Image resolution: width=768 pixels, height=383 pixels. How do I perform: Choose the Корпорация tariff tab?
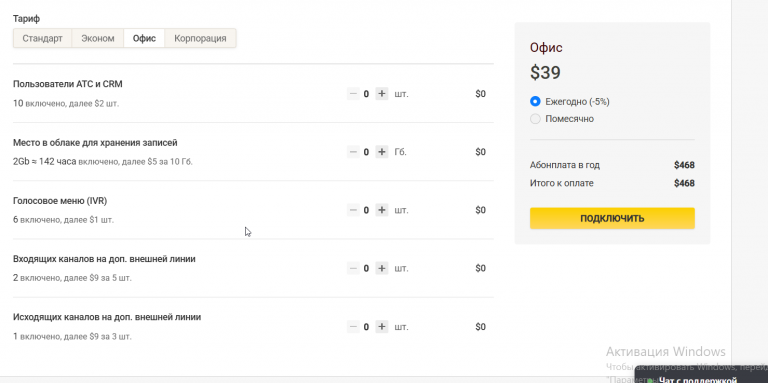coord(200,38)
